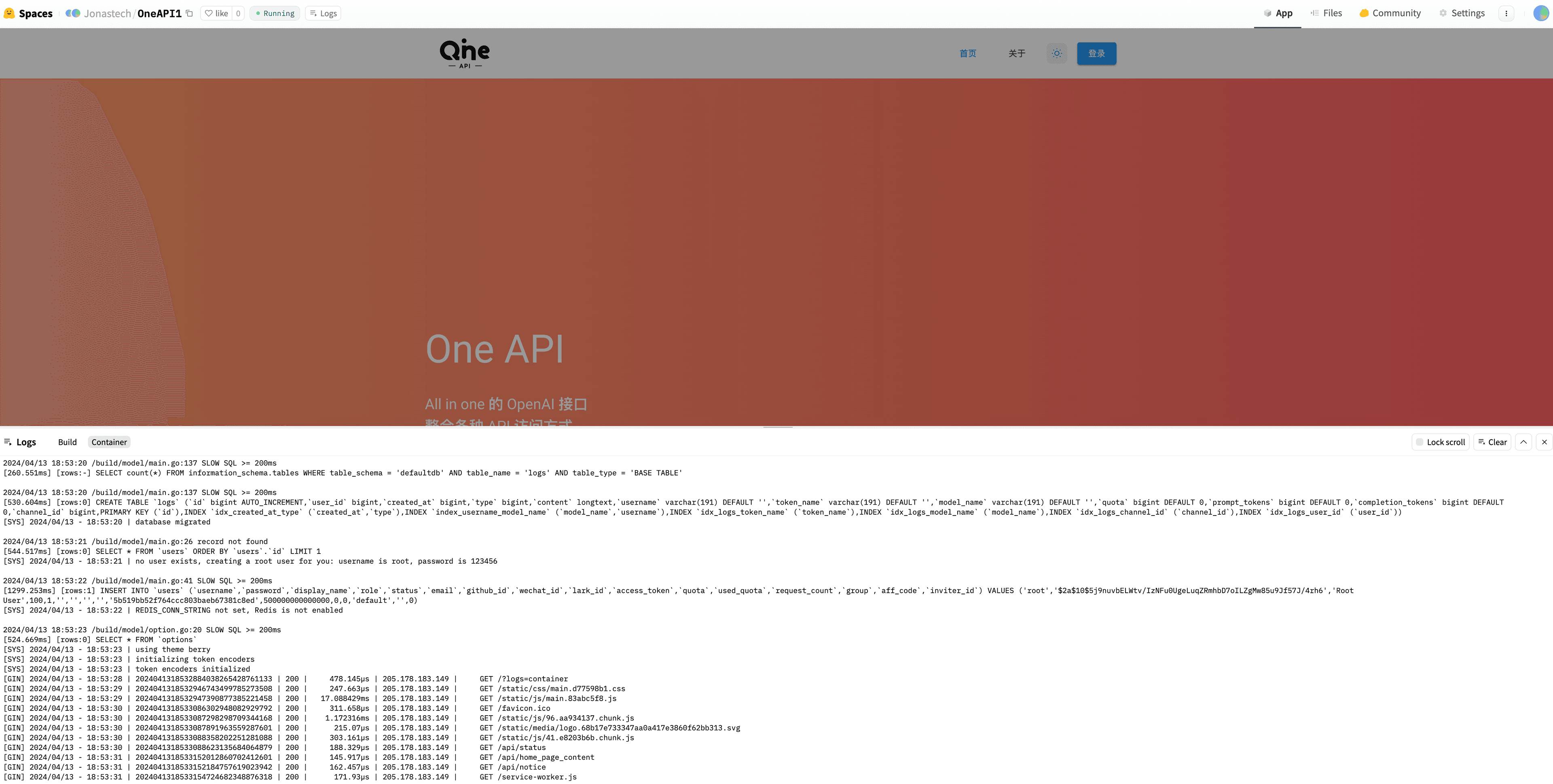Toggle Lock scroll checkbox
This screenshot has height=784, width=1553.
point(1420,442)
